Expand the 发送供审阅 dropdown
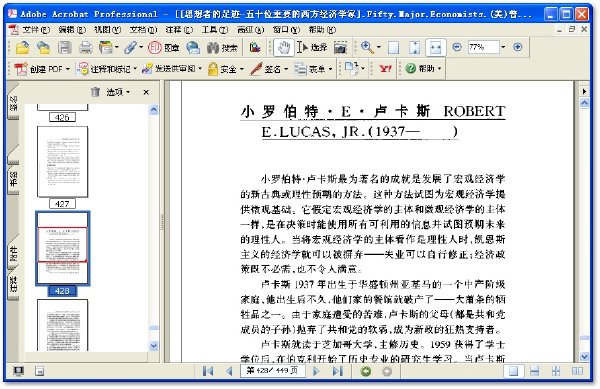This screenshot has width=600, height=389. point(199,69)
